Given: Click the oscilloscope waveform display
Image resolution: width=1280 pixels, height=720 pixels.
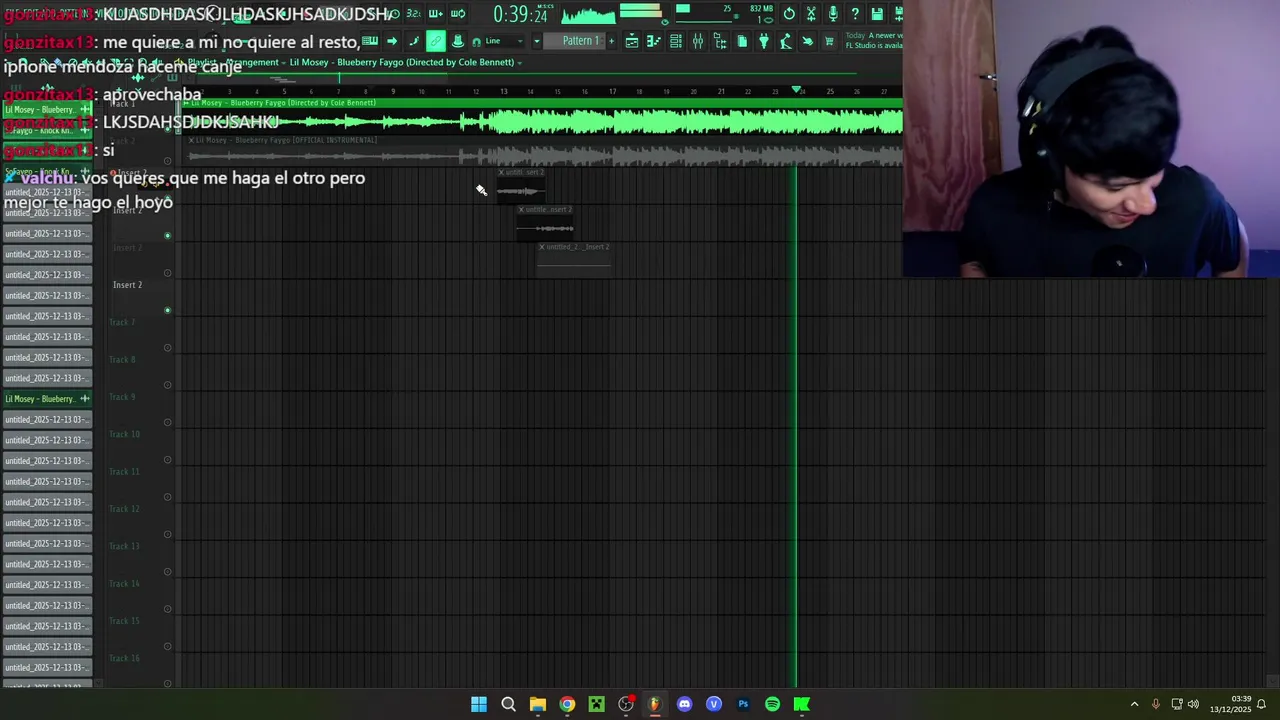Looking at the screenshot, I should pos(588,15).
